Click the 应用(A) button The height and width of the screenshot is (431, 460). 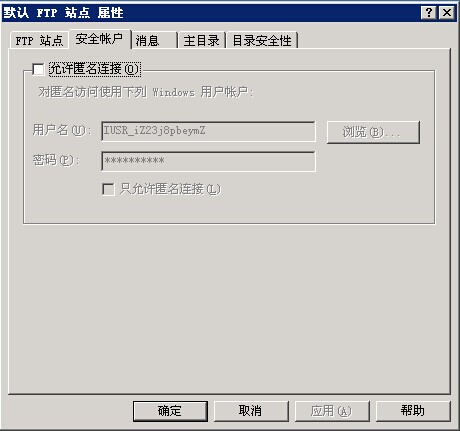[332, 411]
